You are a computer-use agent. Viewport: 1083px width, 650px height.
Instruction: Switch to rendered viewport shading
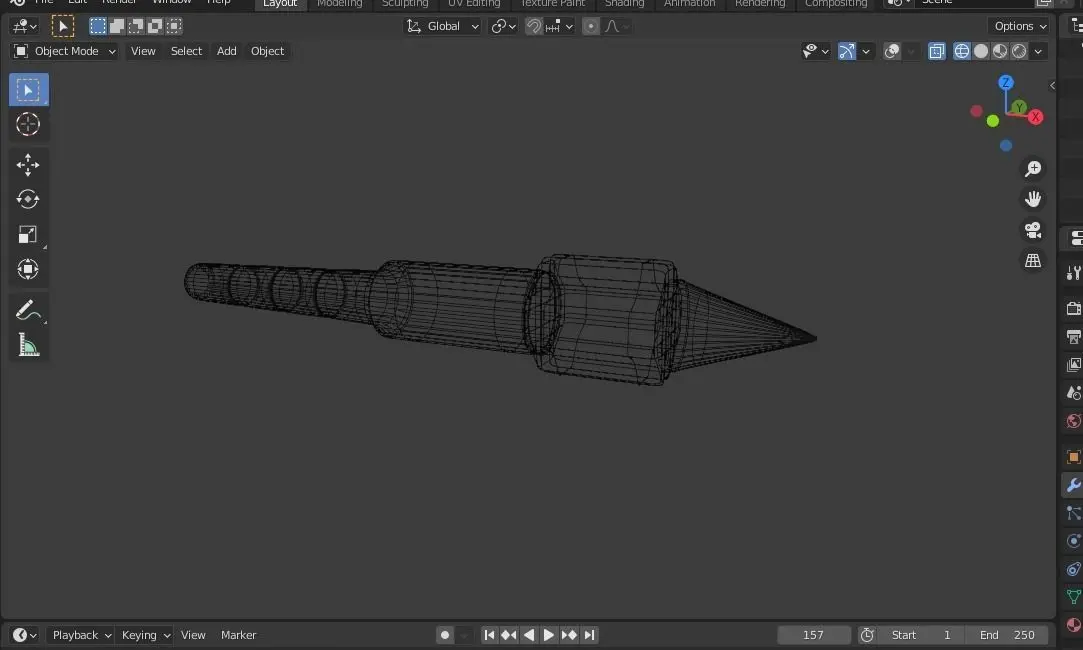[1019, 51]
